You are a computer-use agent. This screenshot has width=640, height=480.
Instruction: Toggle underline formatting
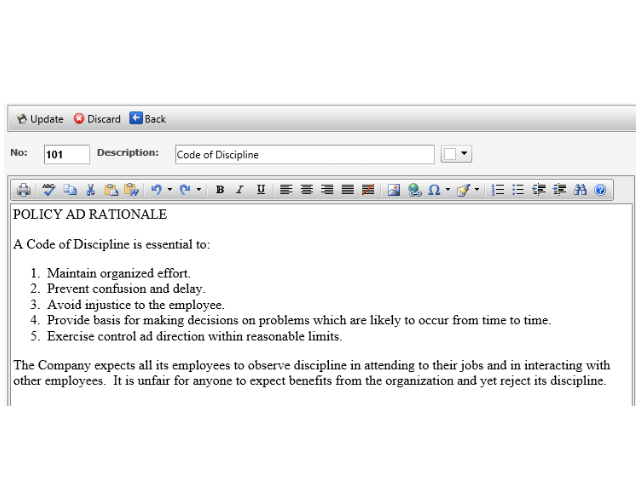pyautogui.click(x=261, y=190)
